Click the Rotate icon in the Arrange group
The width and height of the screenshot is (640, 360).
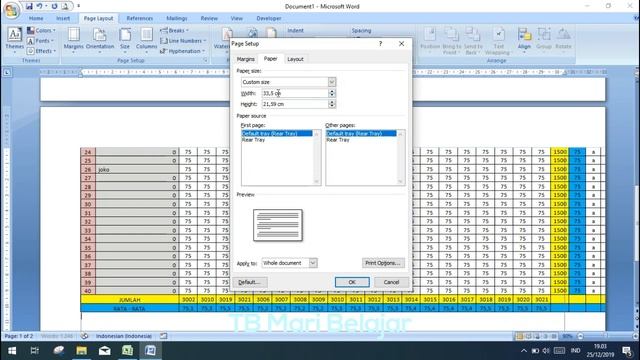(563, 40)
